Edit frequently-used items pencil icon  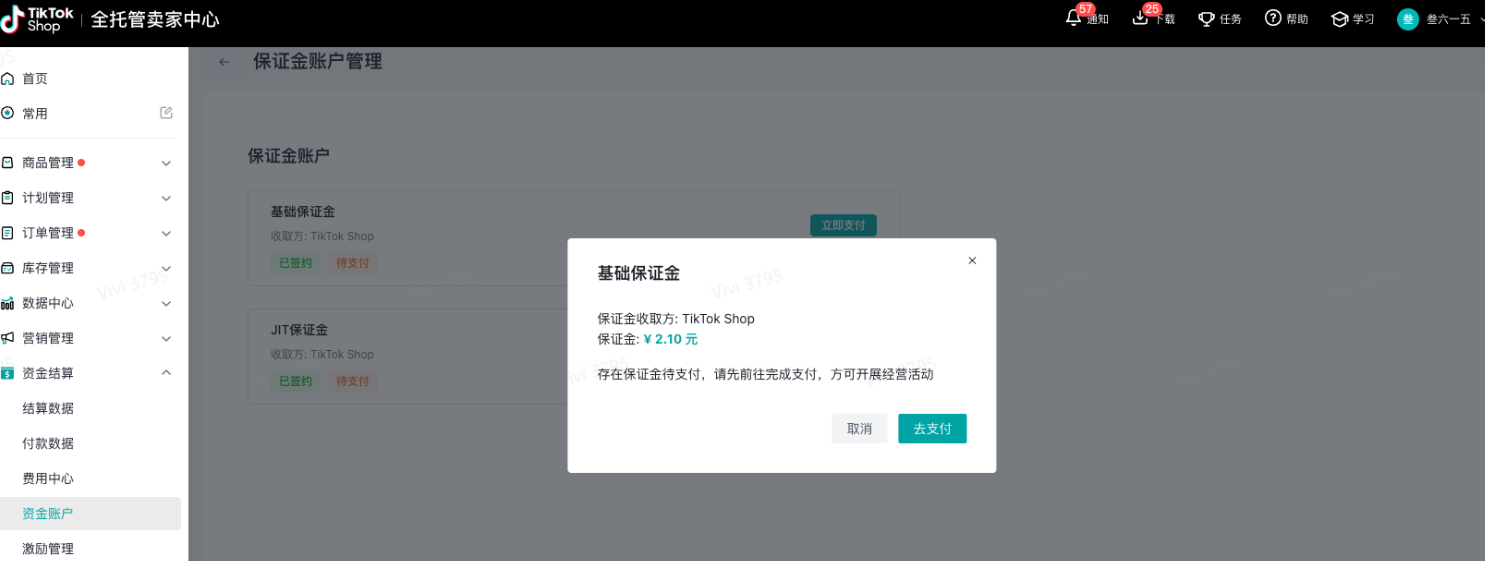pos(167,113)
